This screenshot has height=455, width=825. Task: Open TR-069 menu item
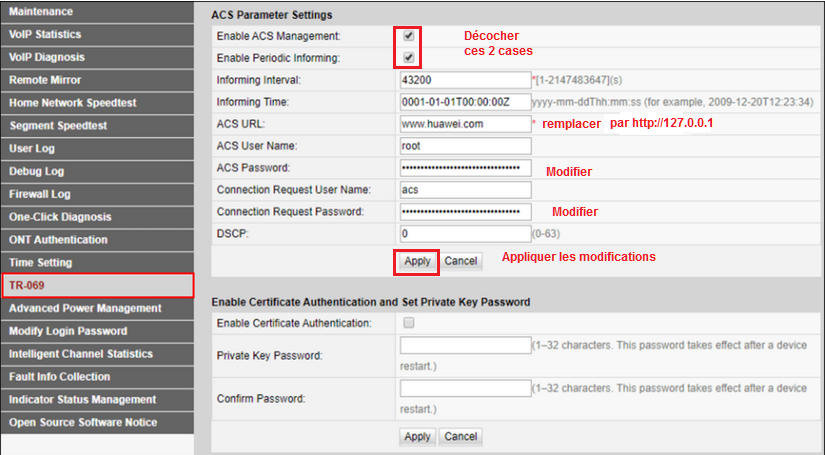[97, 285]
